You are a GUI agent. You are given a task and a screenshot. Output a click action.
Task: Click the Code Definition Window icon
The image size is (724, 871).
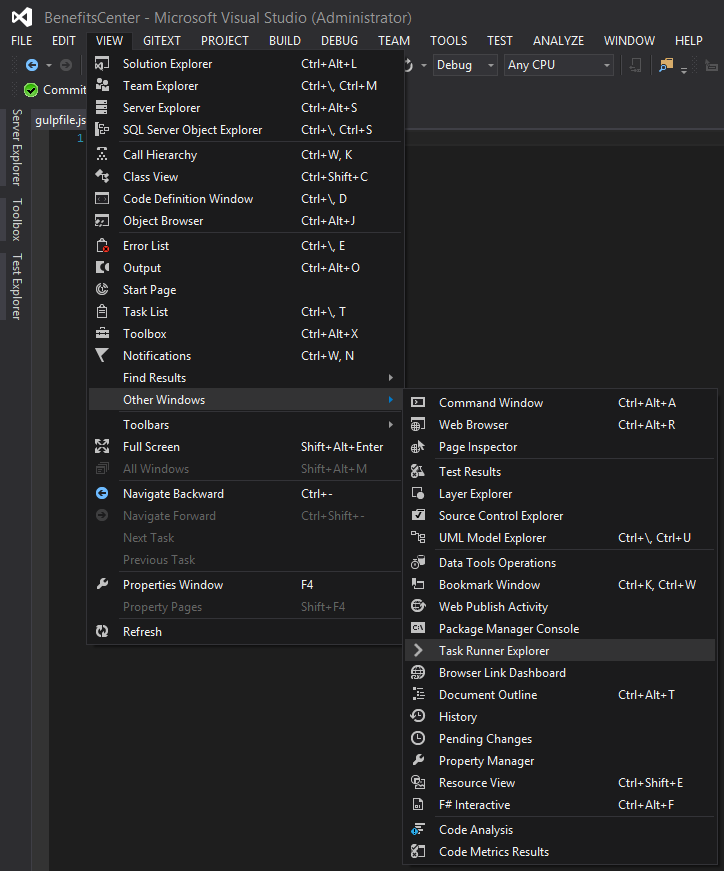click(x=102, y=198)
